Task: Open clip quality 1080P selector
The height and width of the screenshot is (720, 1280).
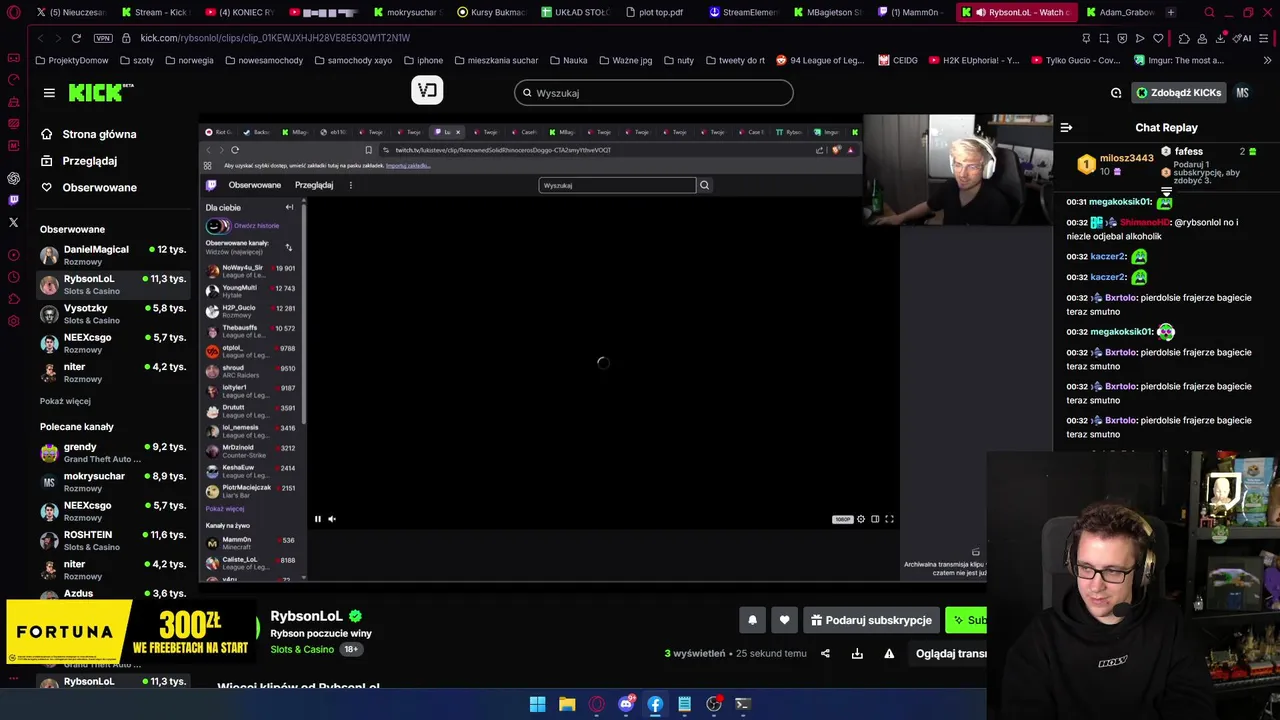Action: click(842, 519)
